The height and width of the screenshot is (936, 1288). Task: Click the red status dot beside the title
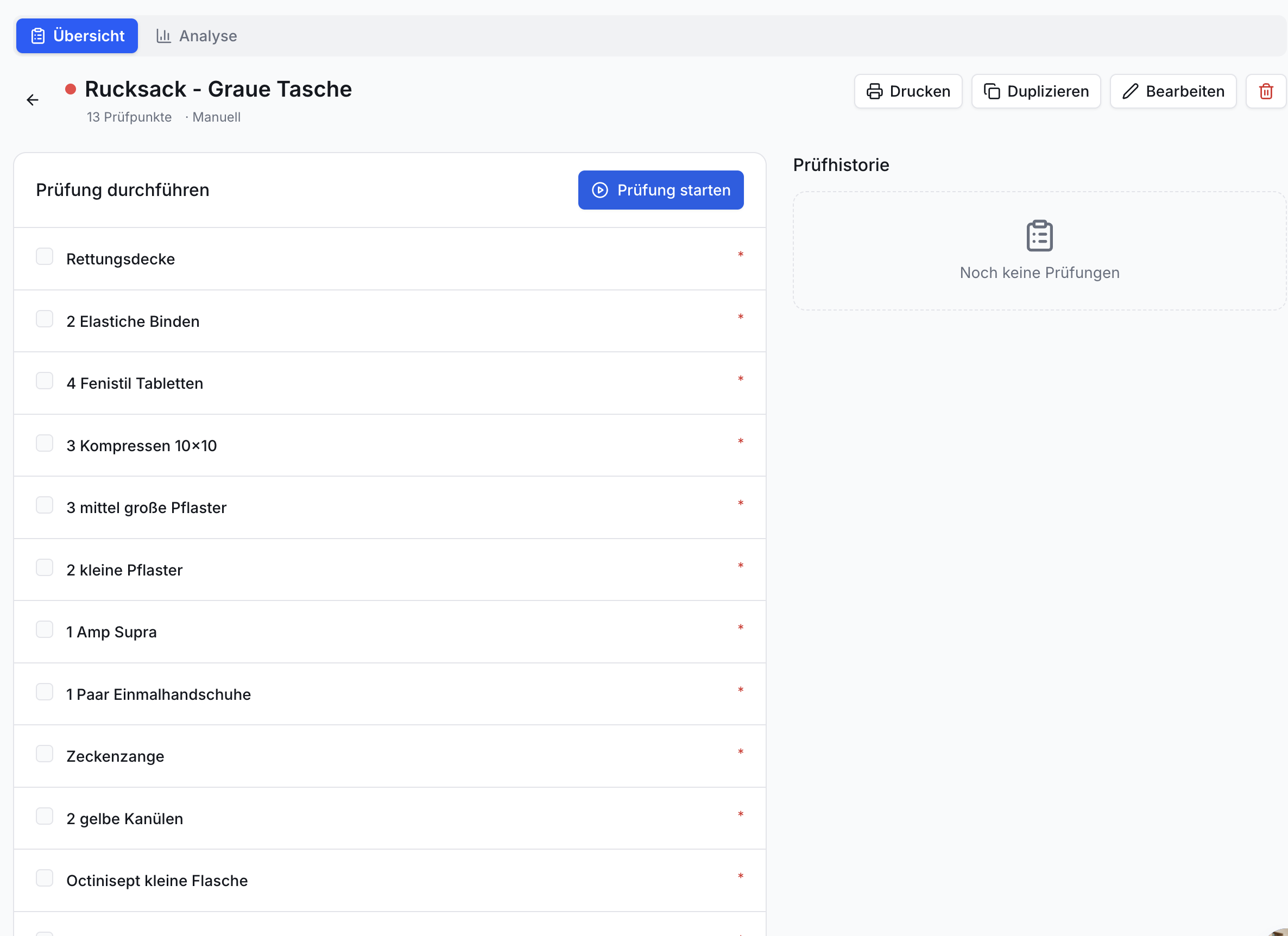(71, 89)
